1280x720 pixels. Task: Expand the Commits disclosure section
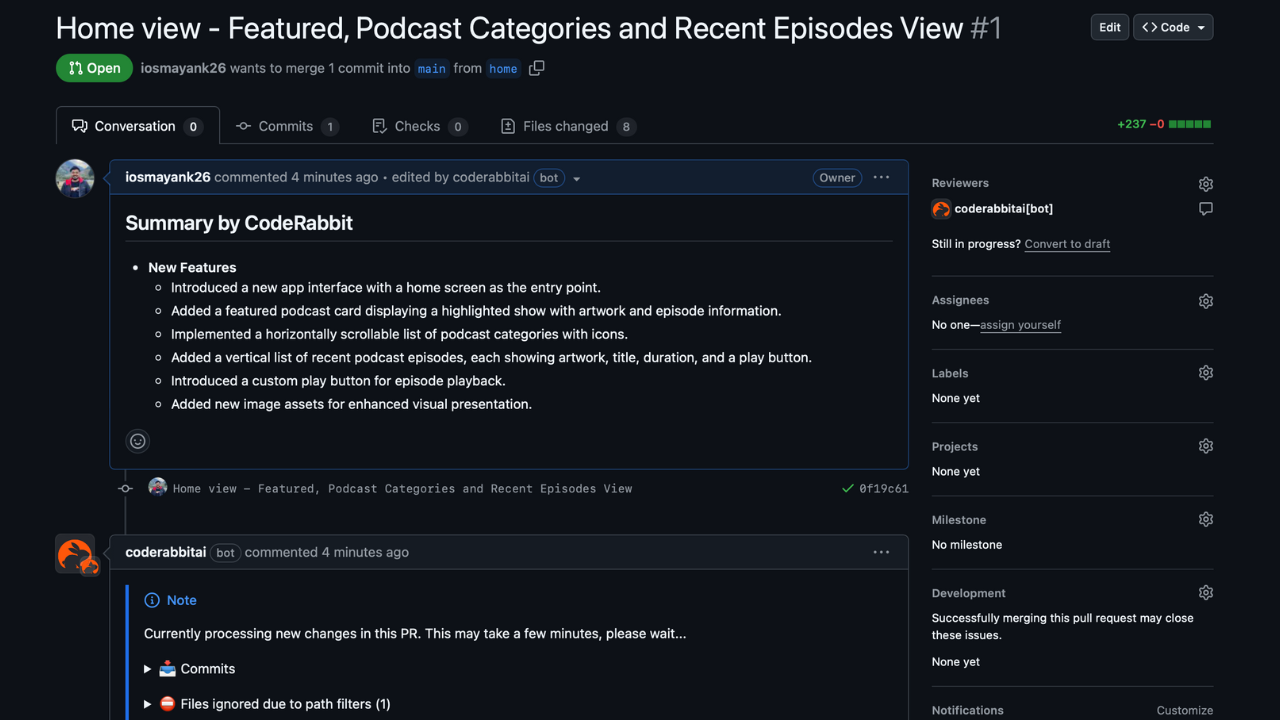point(190,669)
